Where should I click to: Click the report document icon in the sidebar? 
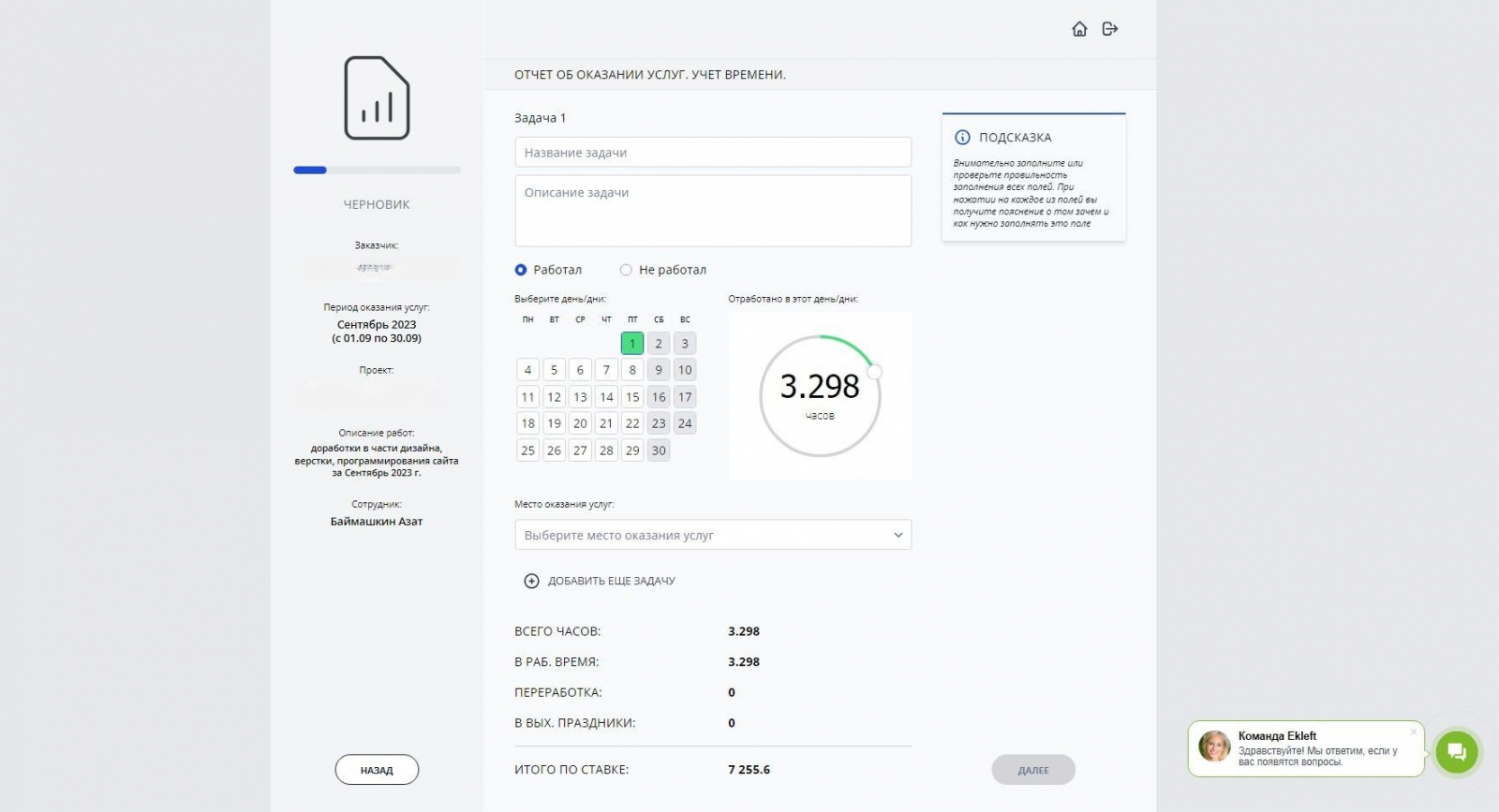[x=377, y=98]
